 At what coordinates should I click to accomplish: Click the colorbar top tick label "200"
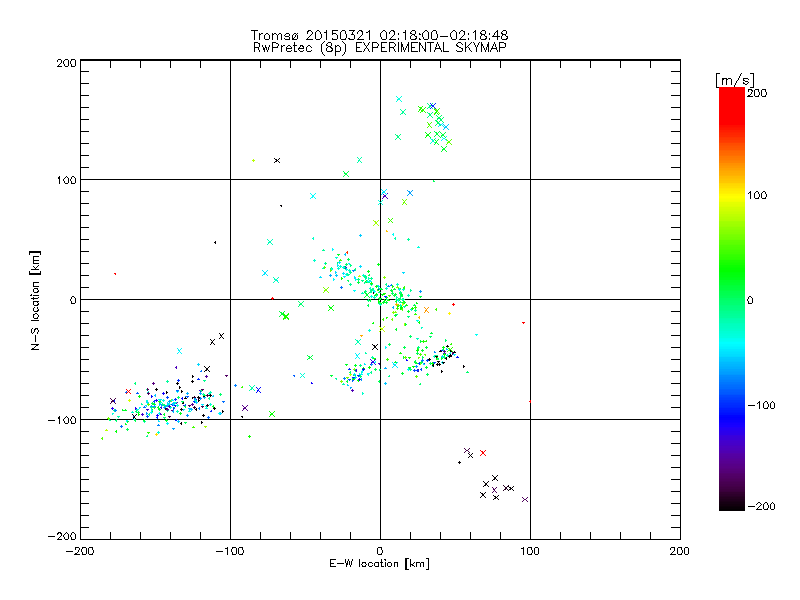click(757, 93)
